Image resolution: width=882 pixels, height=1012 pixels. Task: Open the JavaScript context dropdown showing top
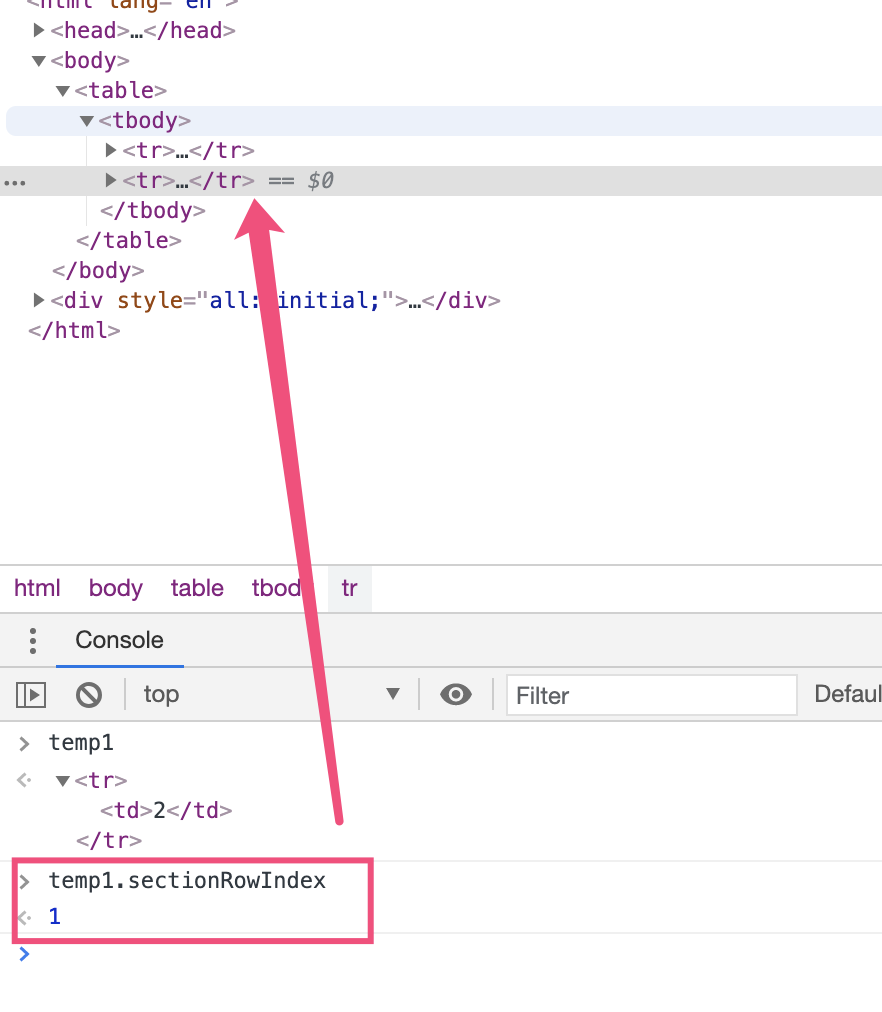(272, 694)
